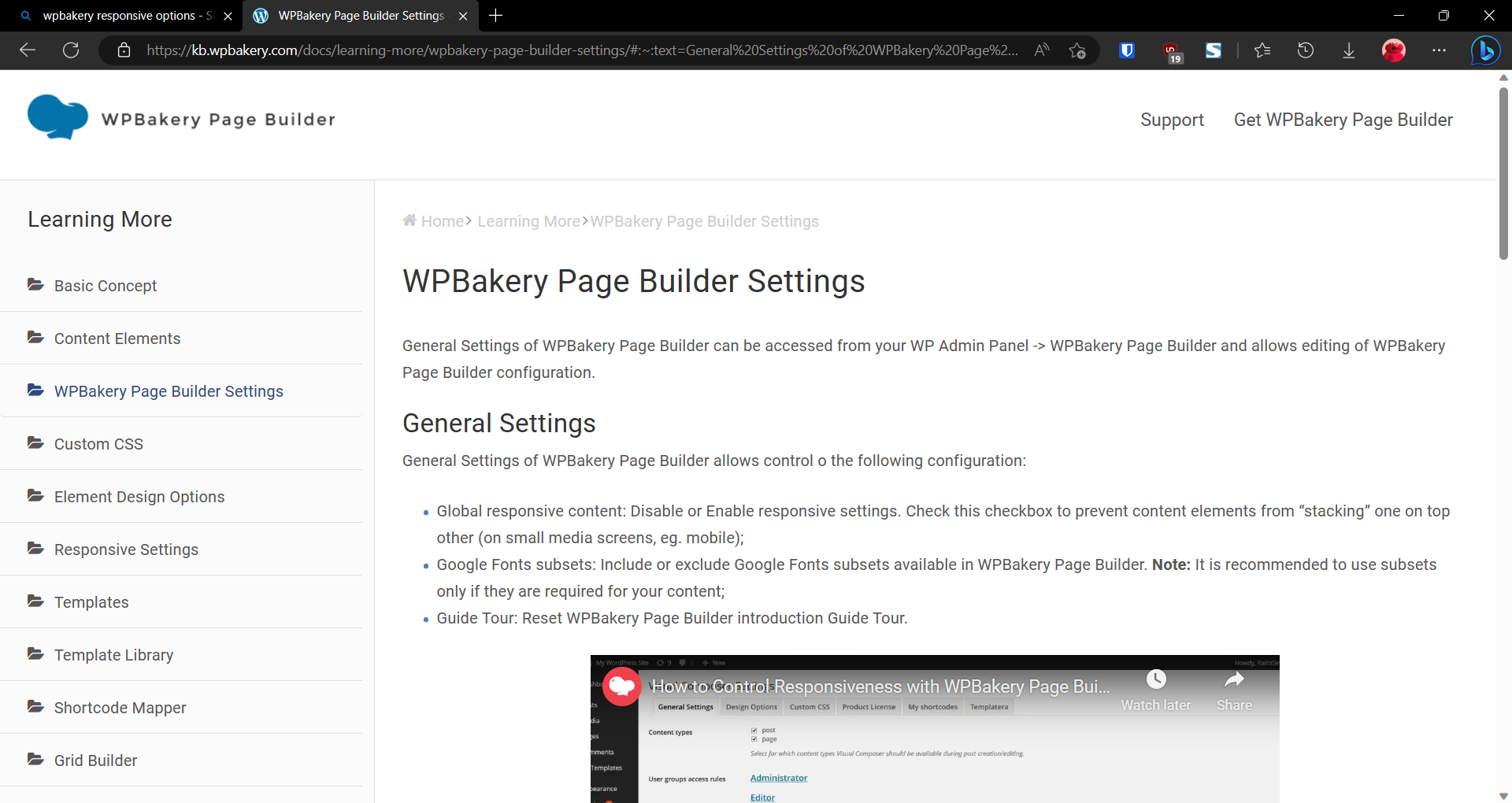Open Element Design Options sidebar section
This screenshot has height=803, width=1512.
pos(139,497)
